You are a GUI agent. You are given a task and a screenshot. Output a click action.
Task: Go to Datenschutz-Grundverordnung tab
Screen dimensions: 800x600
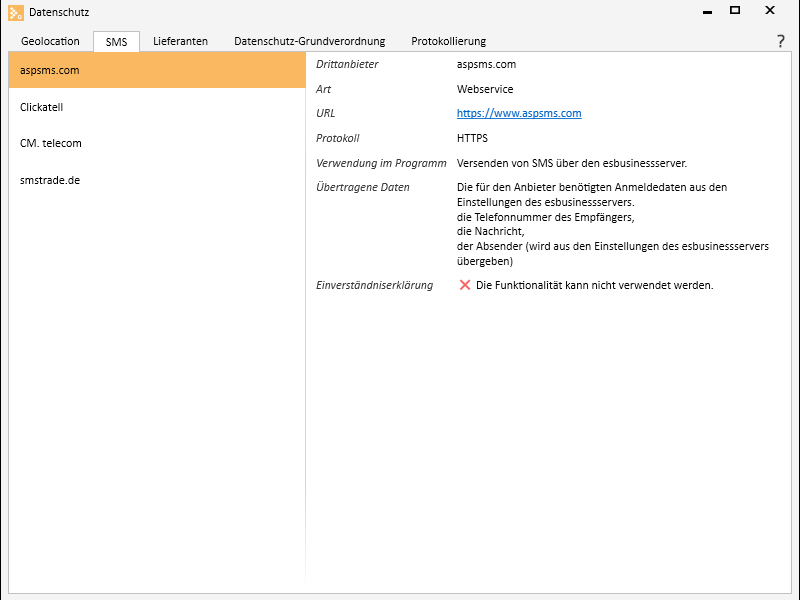[310, 41]
